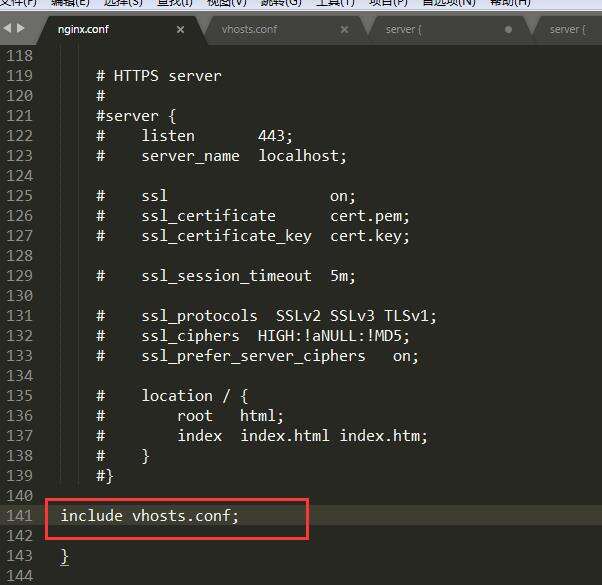Open the first 'server {' tab
602x585 pixels.
403,30
